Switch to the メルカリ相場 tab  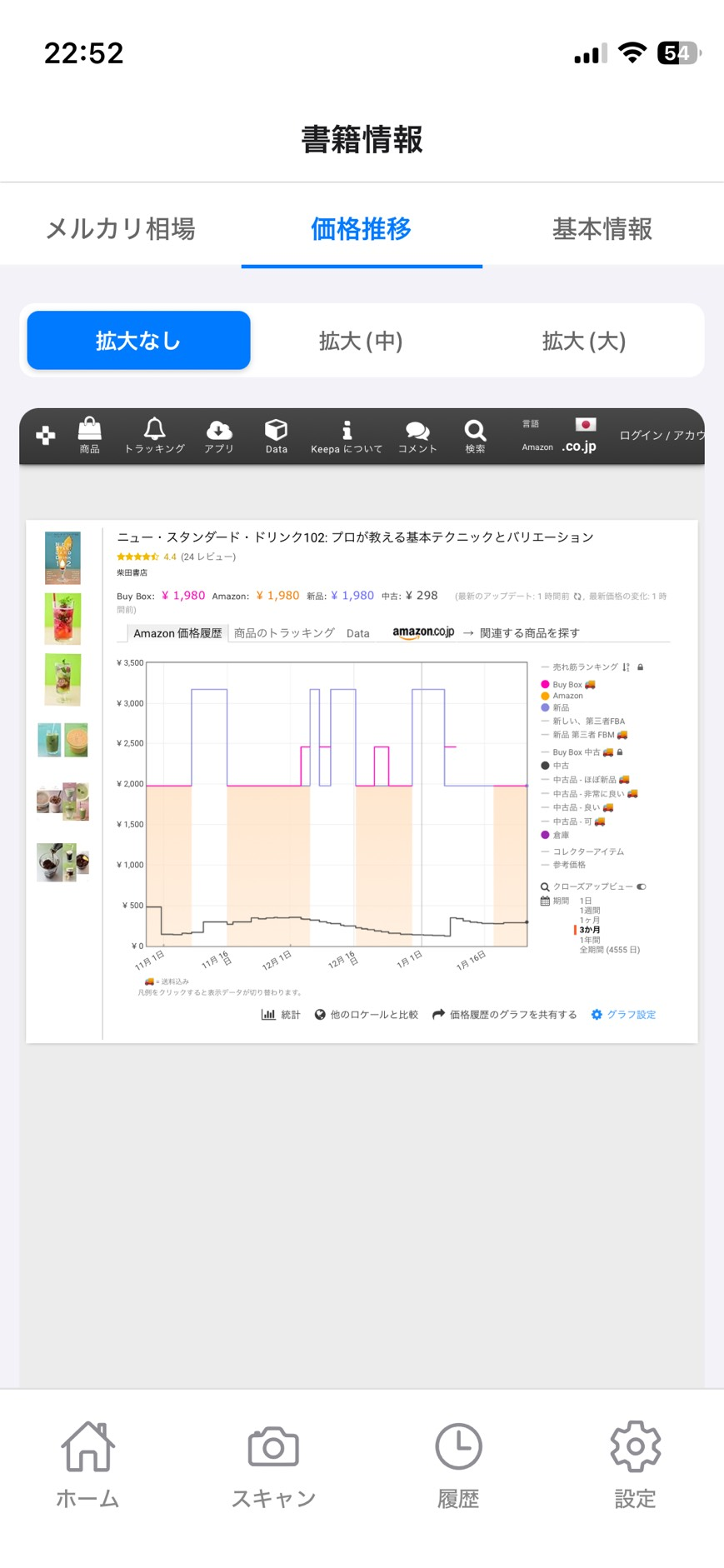pos(121,228)
